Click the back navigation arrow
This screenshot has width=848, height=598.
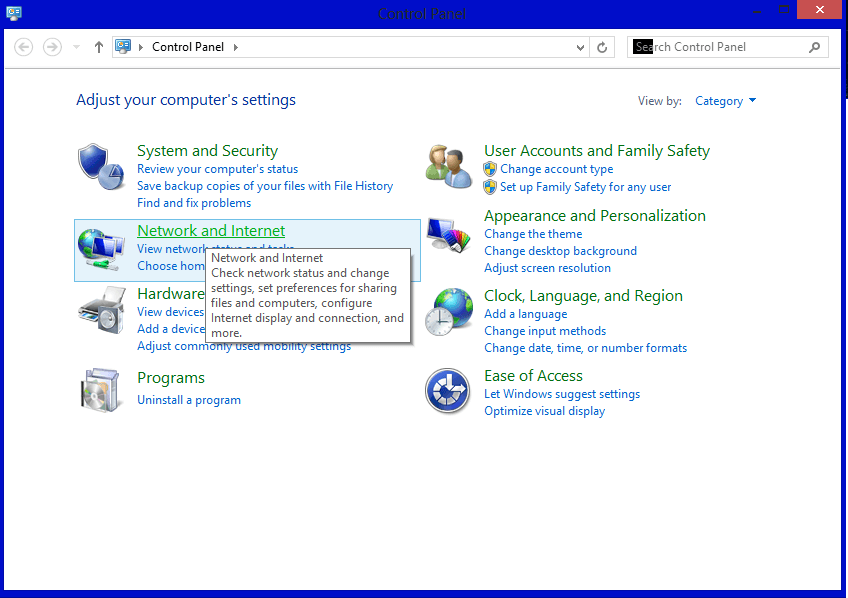(x=23, y=46)
